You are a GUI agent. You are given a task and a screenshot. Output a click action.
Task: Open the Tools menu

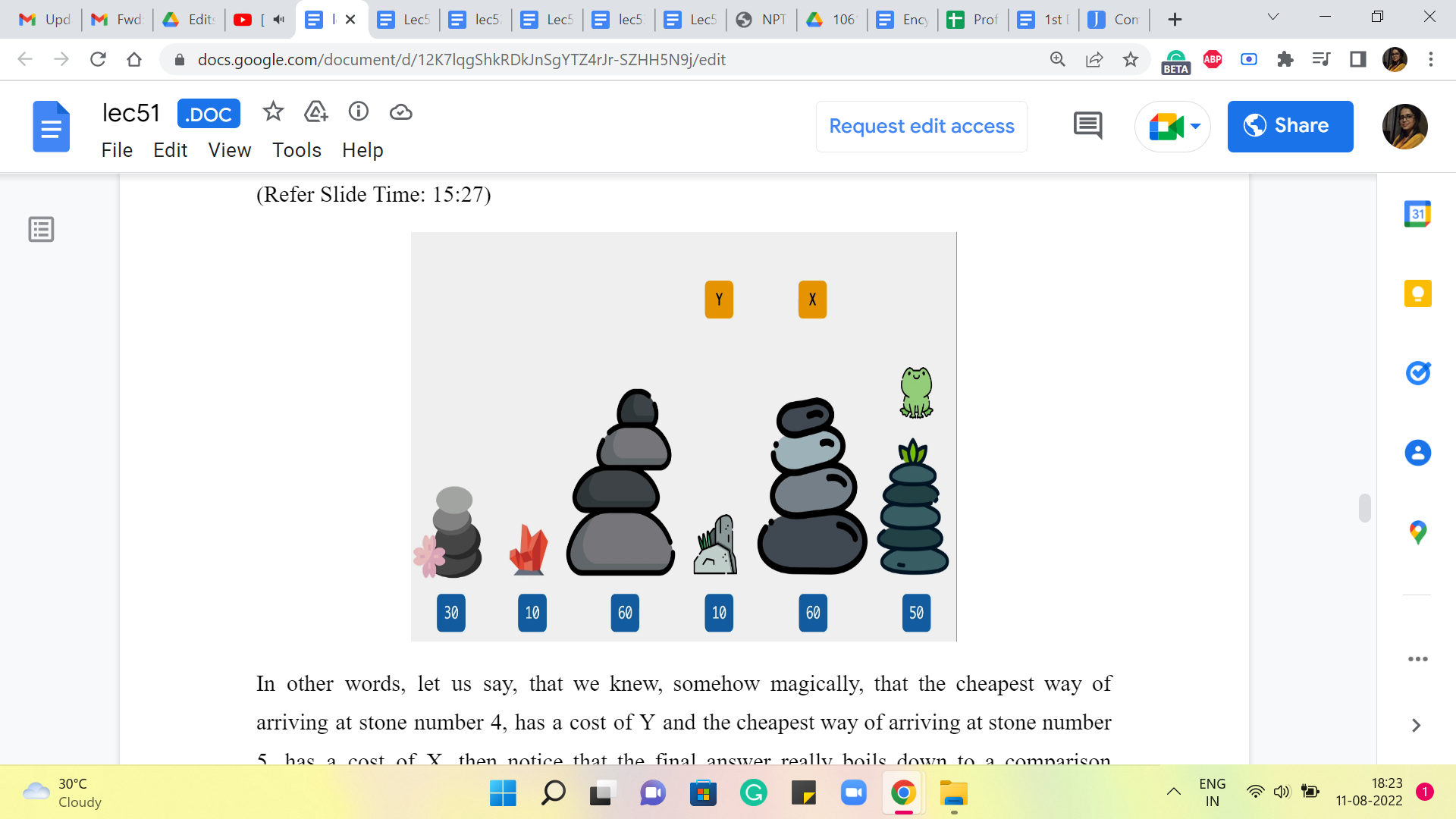coord(297,150)
